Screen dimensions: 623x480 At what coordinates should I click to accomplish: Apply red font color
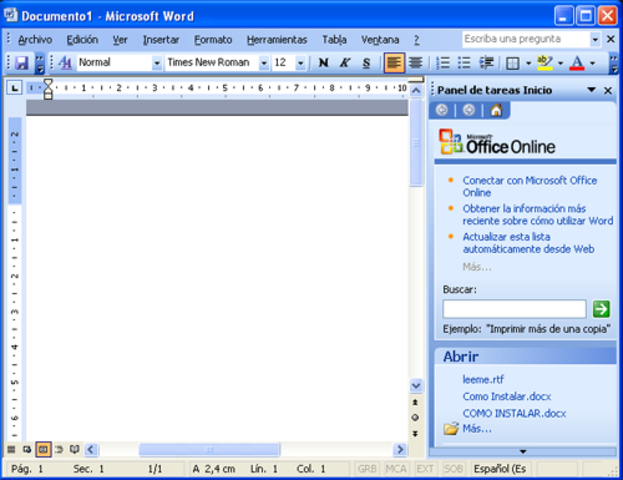pos(577,63)
